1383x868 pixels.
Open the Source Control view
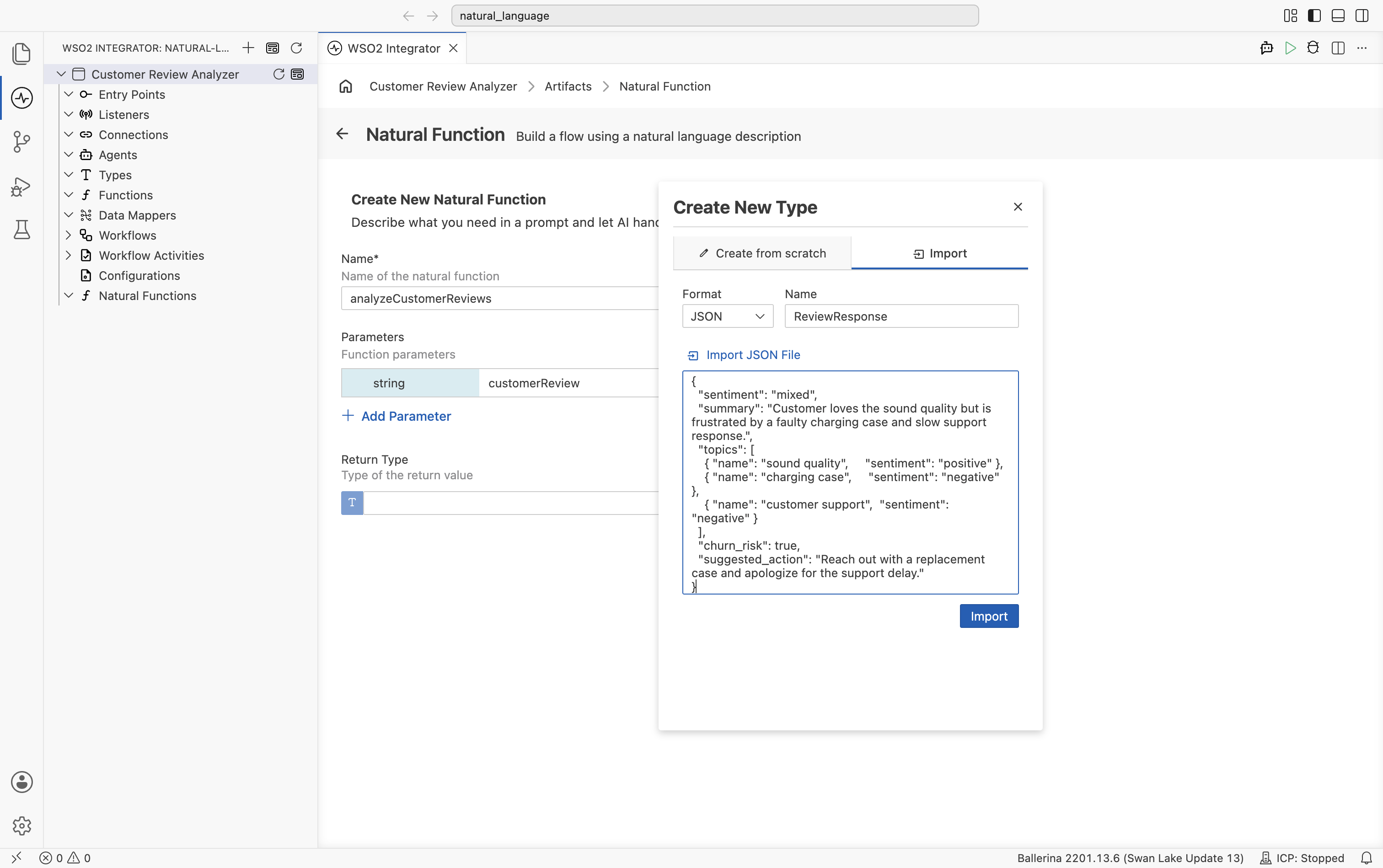click(22, 142)
